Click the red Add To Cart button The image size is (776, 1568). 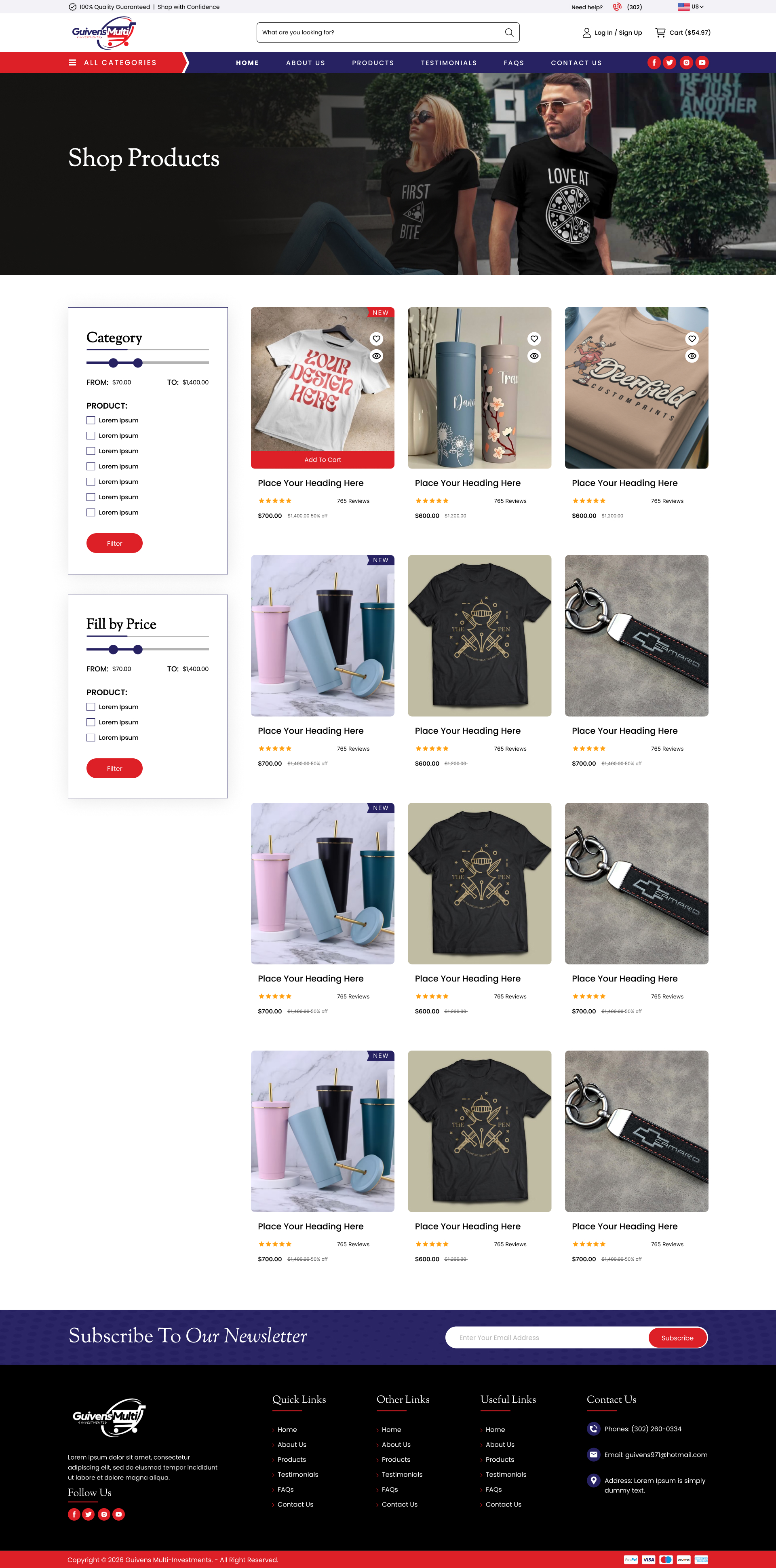coord(323,460)
